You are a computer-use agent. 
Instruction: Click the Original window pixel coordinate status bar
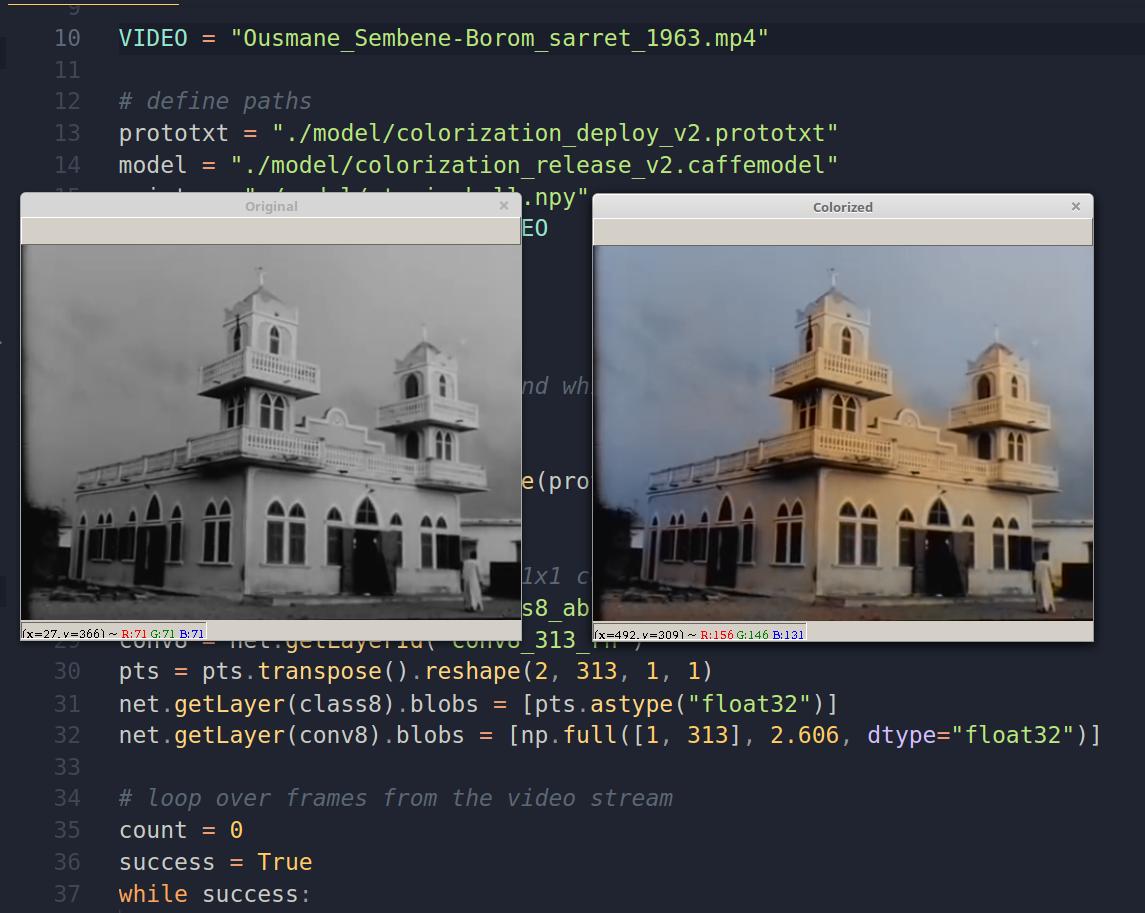click(x=113, y=633)
